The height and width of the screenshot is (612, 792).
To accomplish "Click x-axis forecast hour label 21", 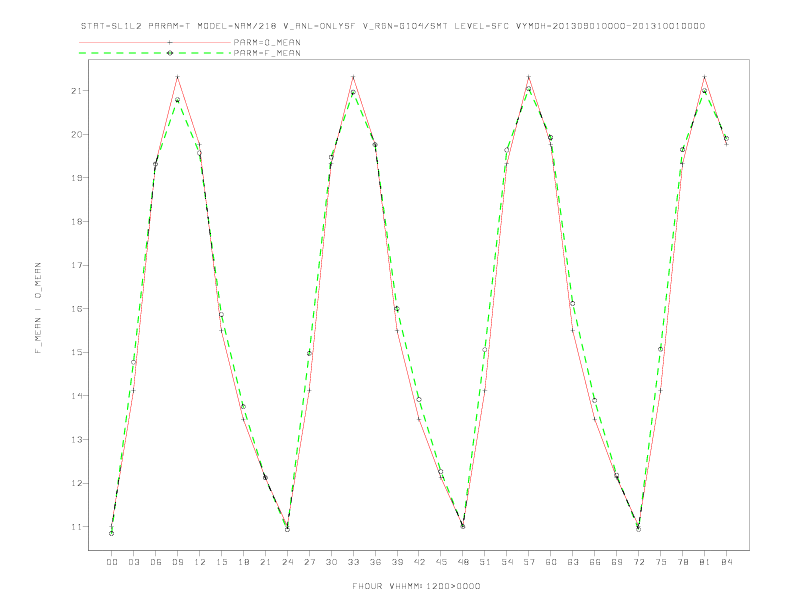I will [x=265, y=562].
